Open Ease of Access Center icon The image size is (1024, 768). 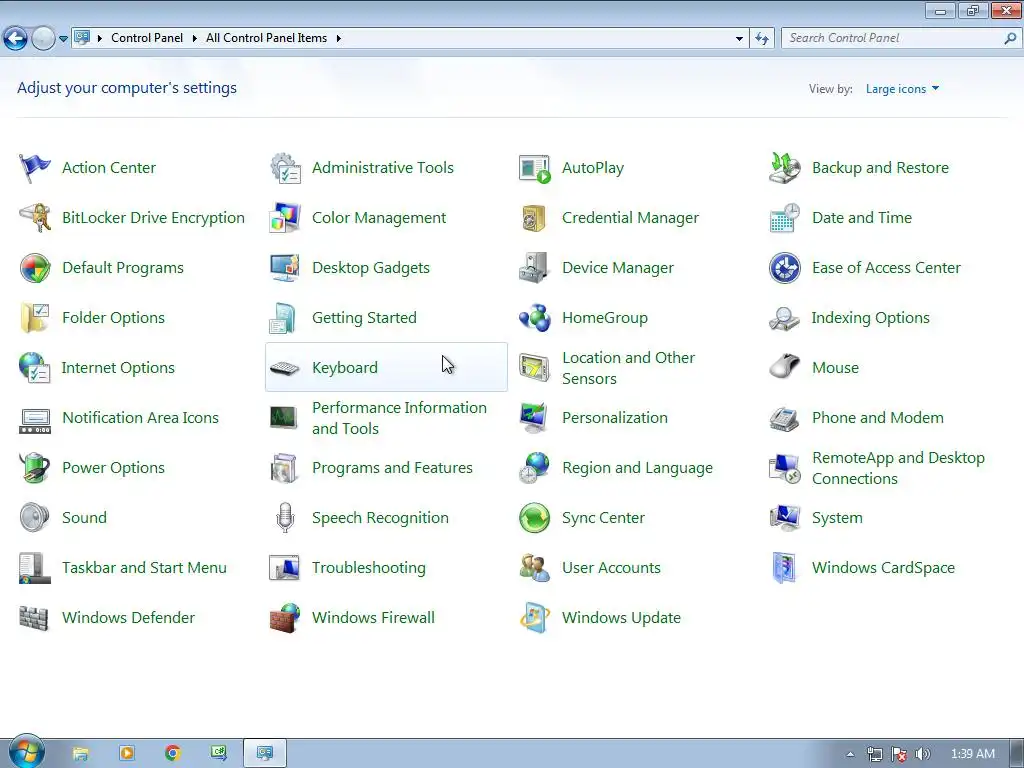(784, 268)
